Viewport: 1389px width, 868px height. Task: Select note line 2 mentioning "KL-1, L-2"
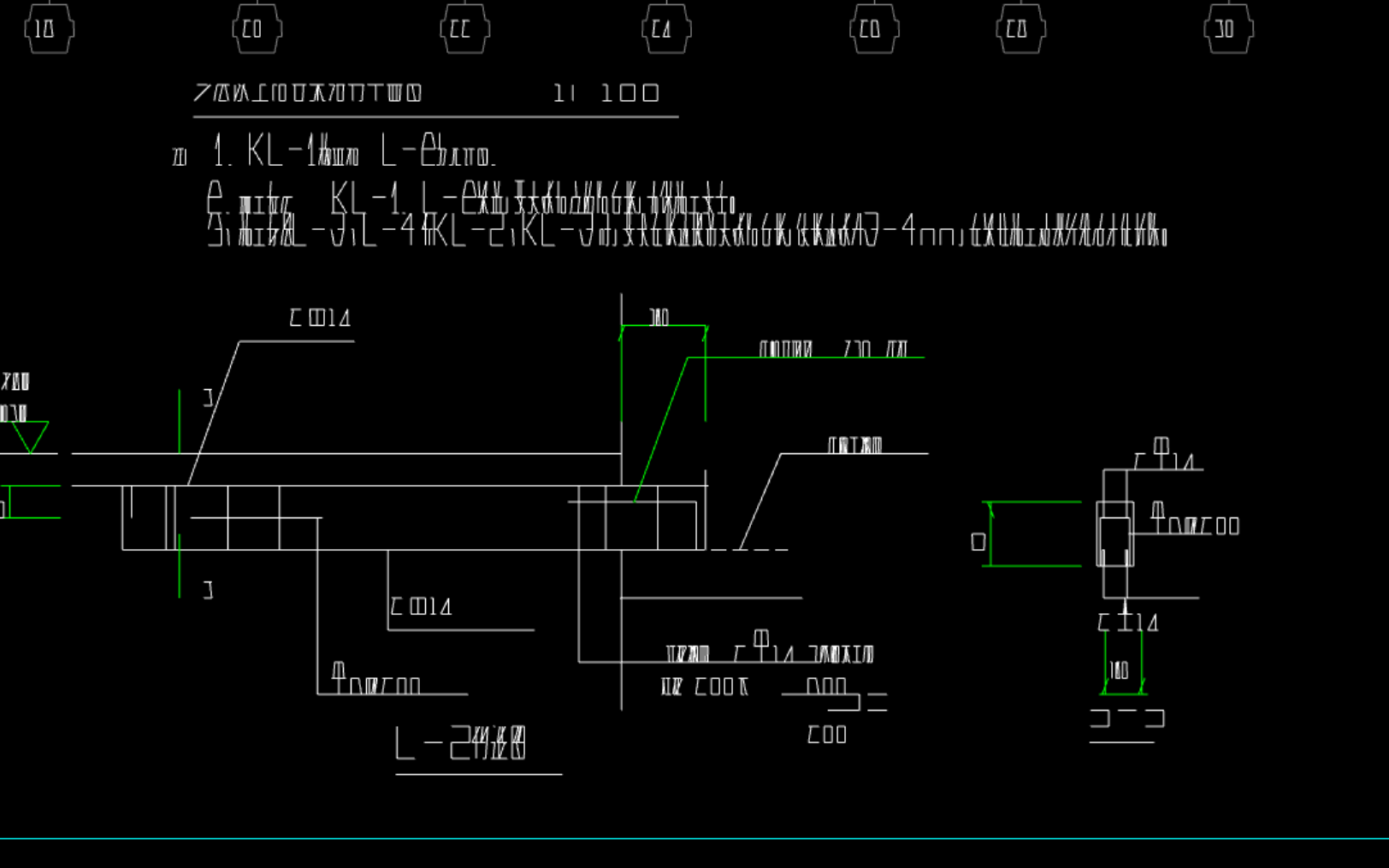[x=470, y=198]
